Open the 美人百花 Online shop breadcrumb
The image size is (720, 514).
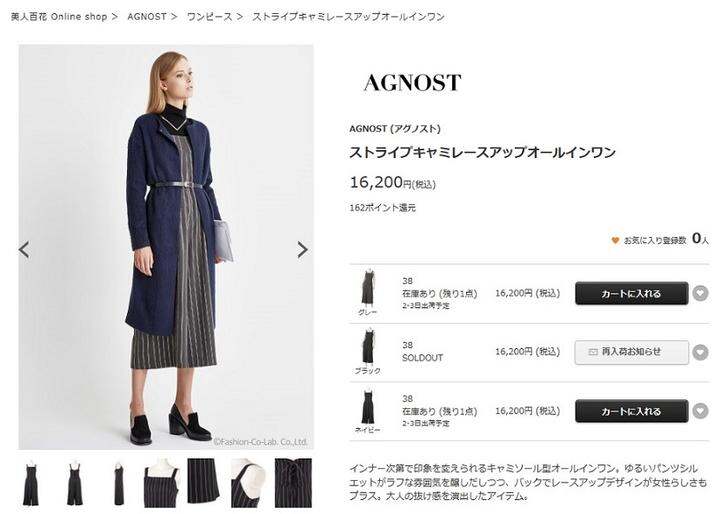tap(59, 17)
